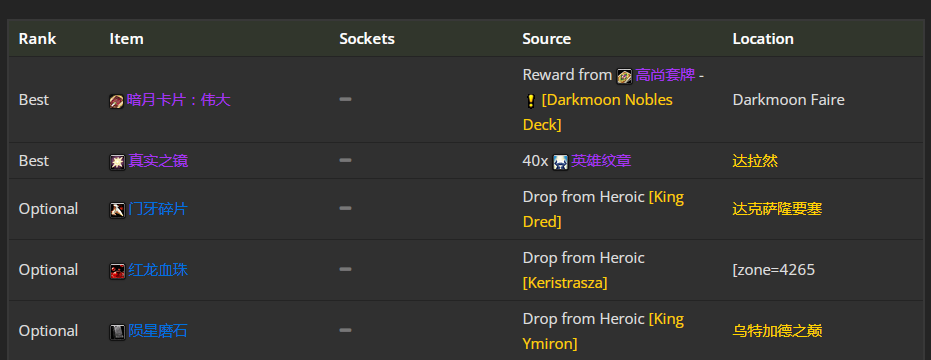931x360 pixels.
Task: Follow the Darkmoon Nobles Deck quest link
Action: [x=597, y=112]
